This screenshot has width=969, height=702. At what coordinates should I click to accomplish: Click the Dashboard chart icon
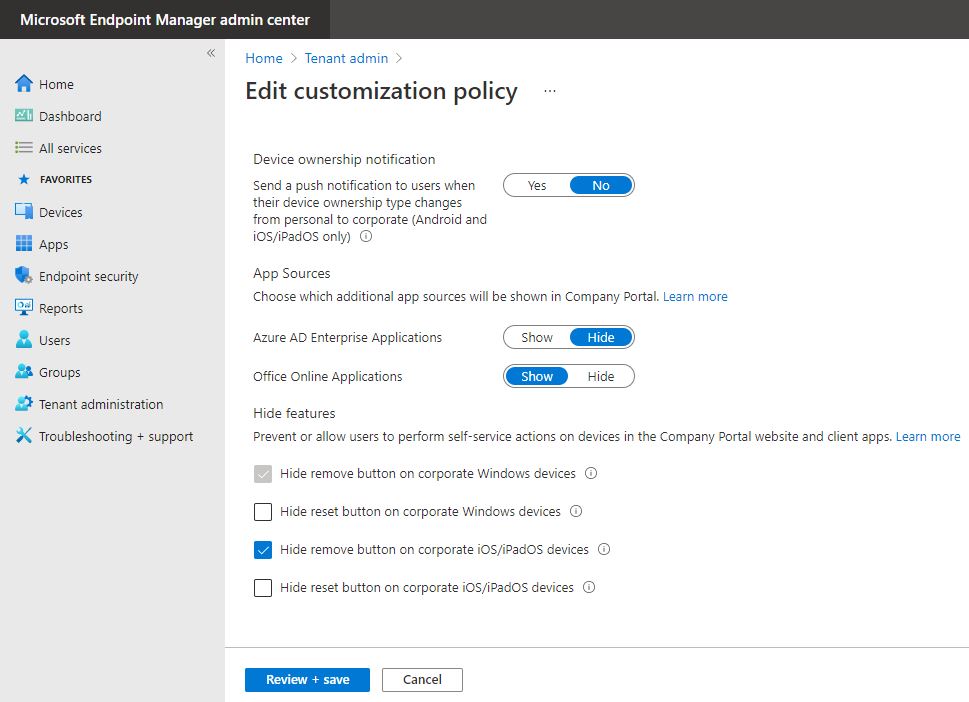(x=23, y=116)
